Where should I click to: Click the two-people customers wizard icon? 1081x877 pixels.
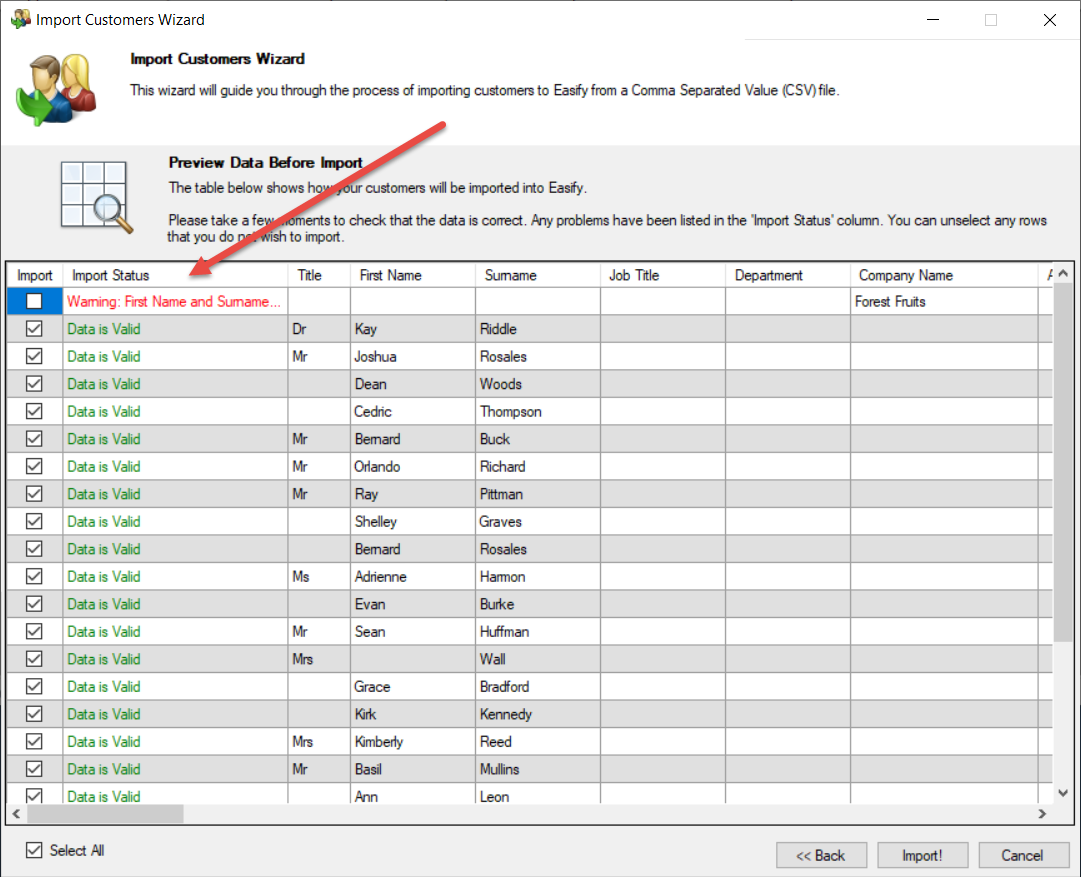(56, 89)
